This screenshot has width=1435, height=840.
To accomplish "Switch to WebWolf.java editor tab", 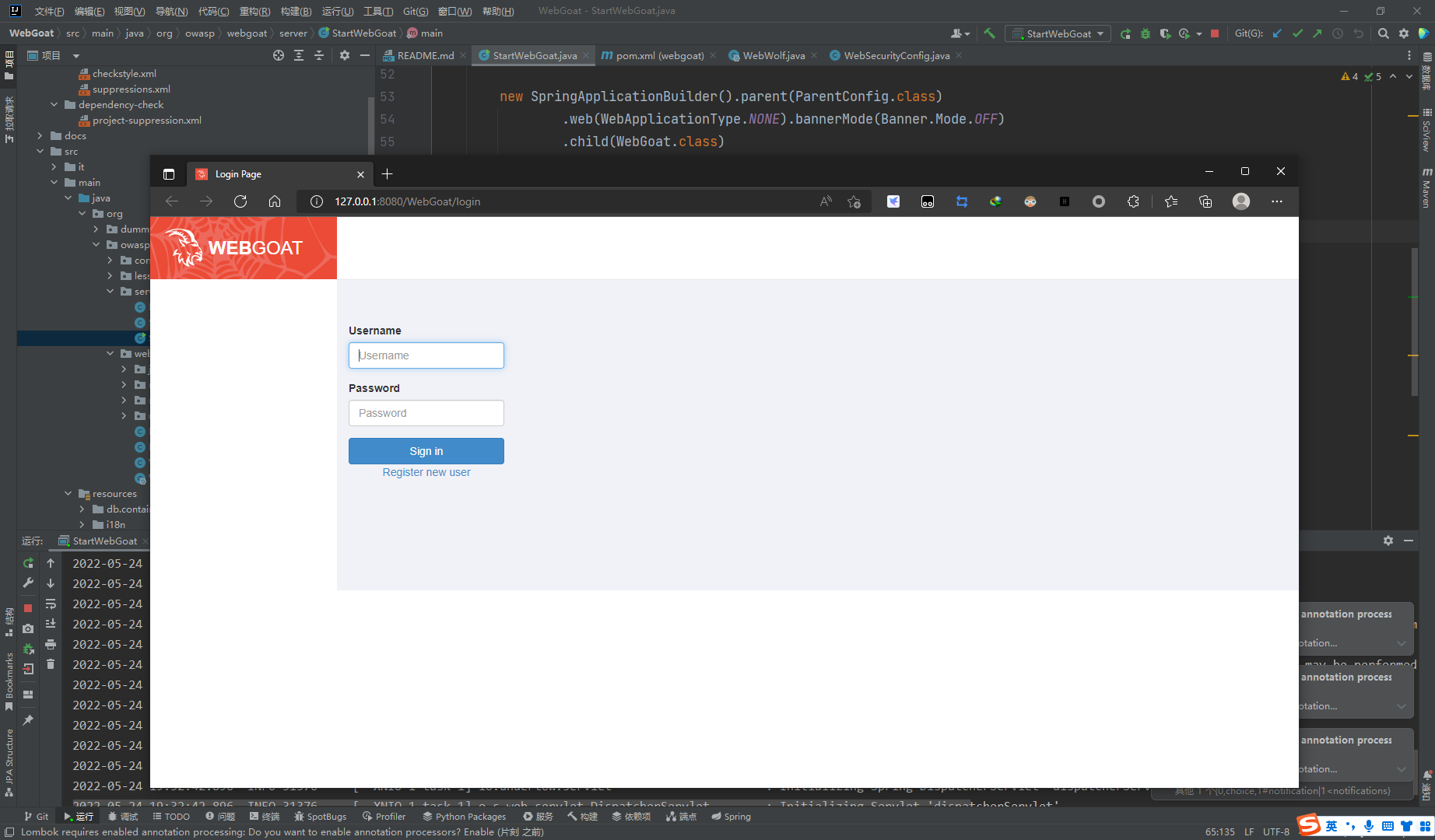I will tap(774, 55).
